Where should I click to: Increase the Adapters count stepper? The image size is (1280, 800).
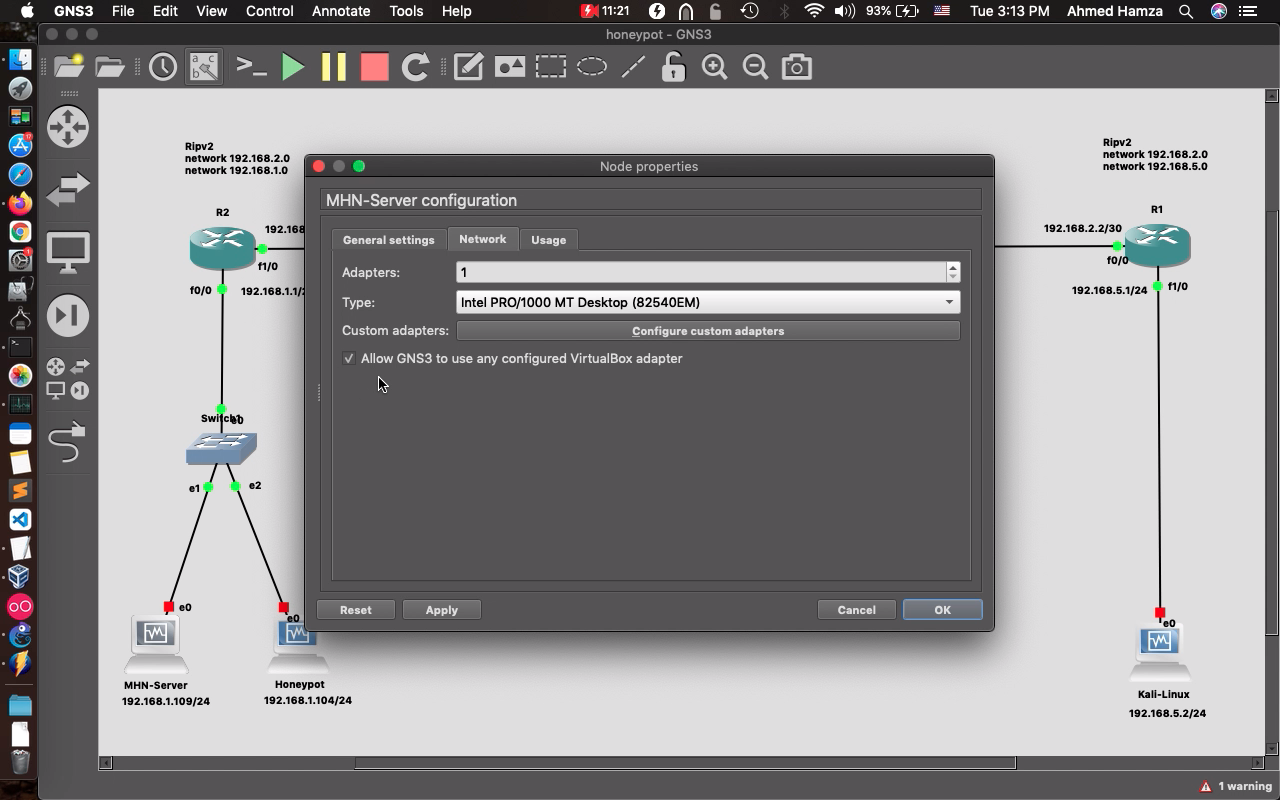click(x=952, y=267)
